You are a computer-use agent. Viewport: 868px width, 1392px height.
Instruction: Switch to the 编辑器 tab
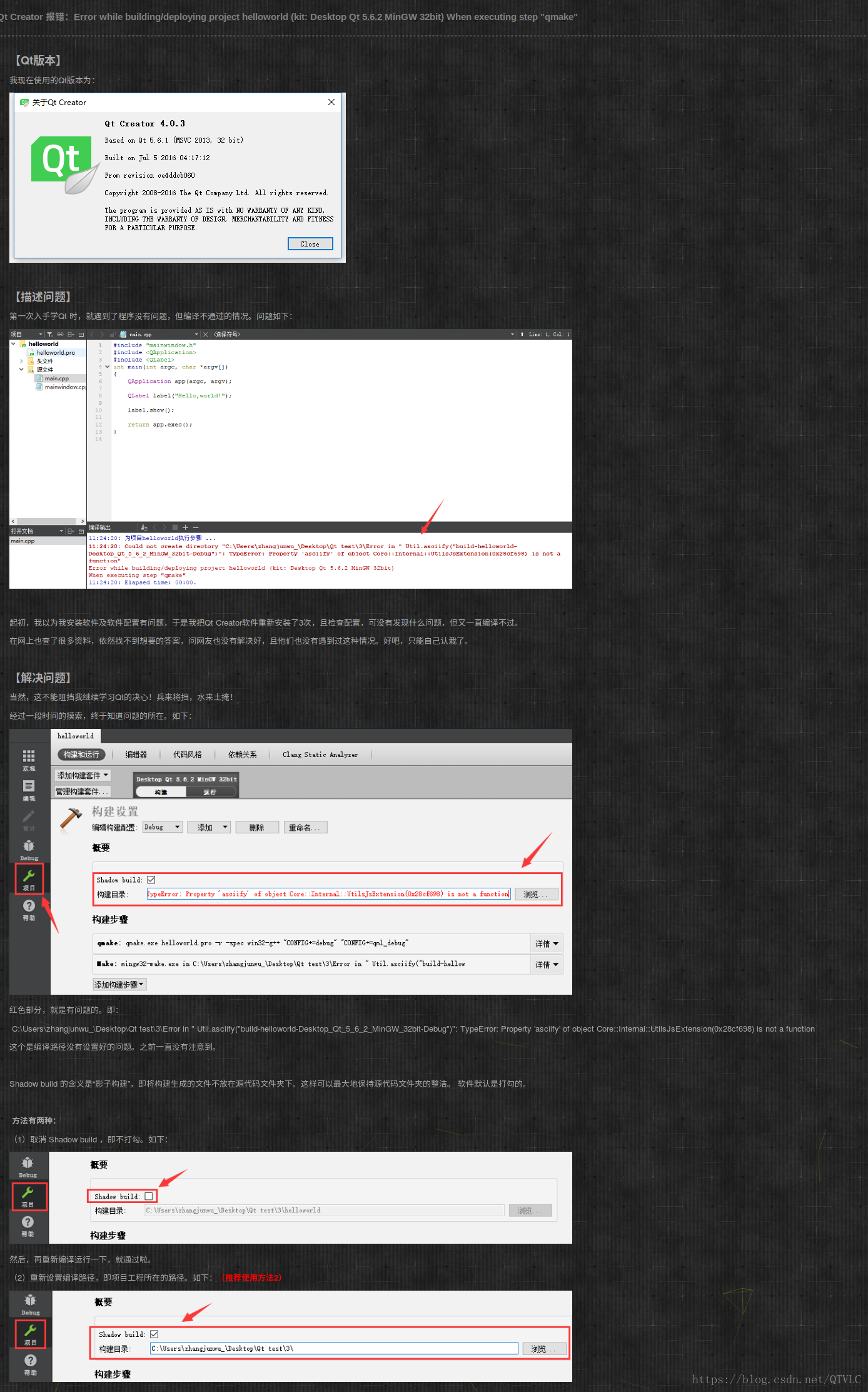pyautogui.click(x=136, y=754)
